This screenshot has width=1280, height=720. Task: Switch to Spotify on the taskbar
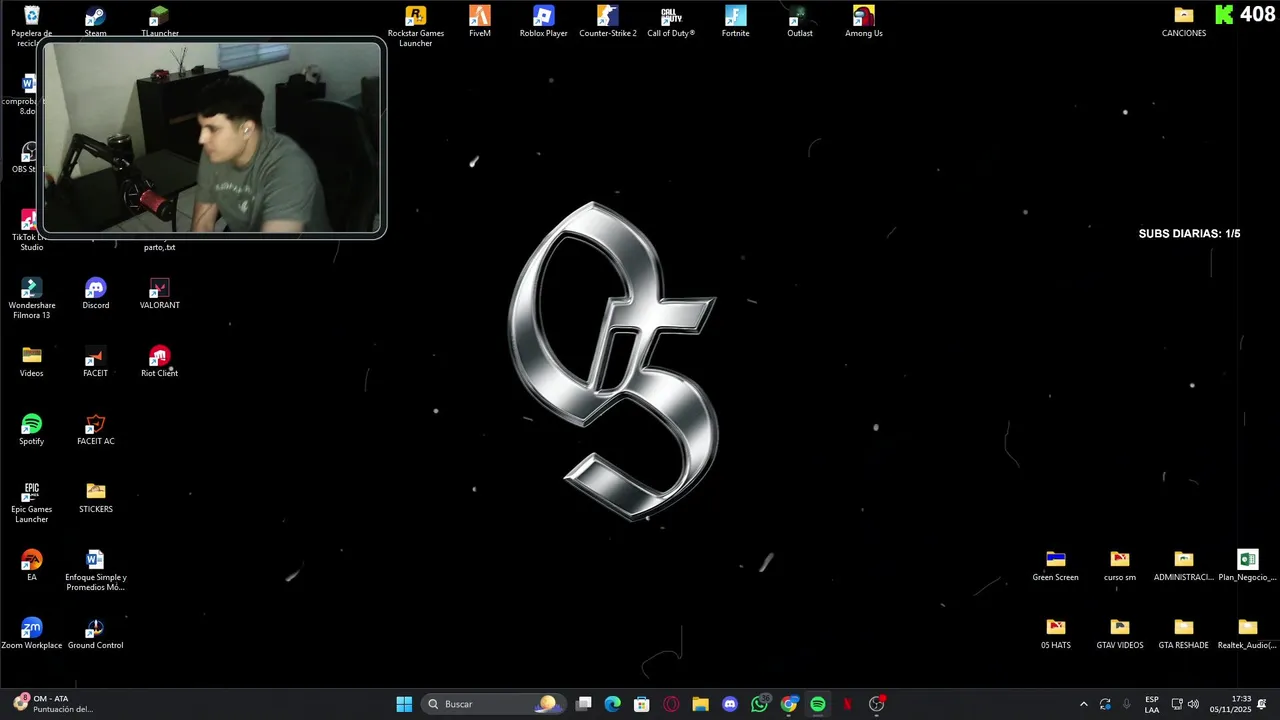pyautogui.click(x=818, y=704)
